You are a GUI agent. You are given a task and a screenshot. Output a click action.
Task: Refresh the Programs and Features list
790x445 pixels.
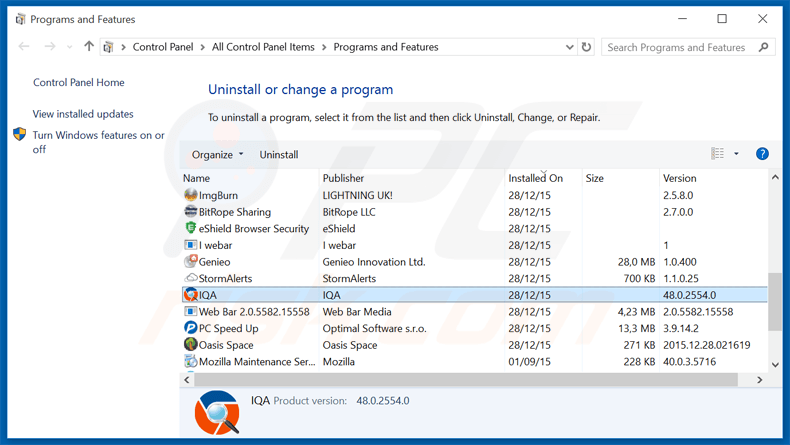(586, 47)
